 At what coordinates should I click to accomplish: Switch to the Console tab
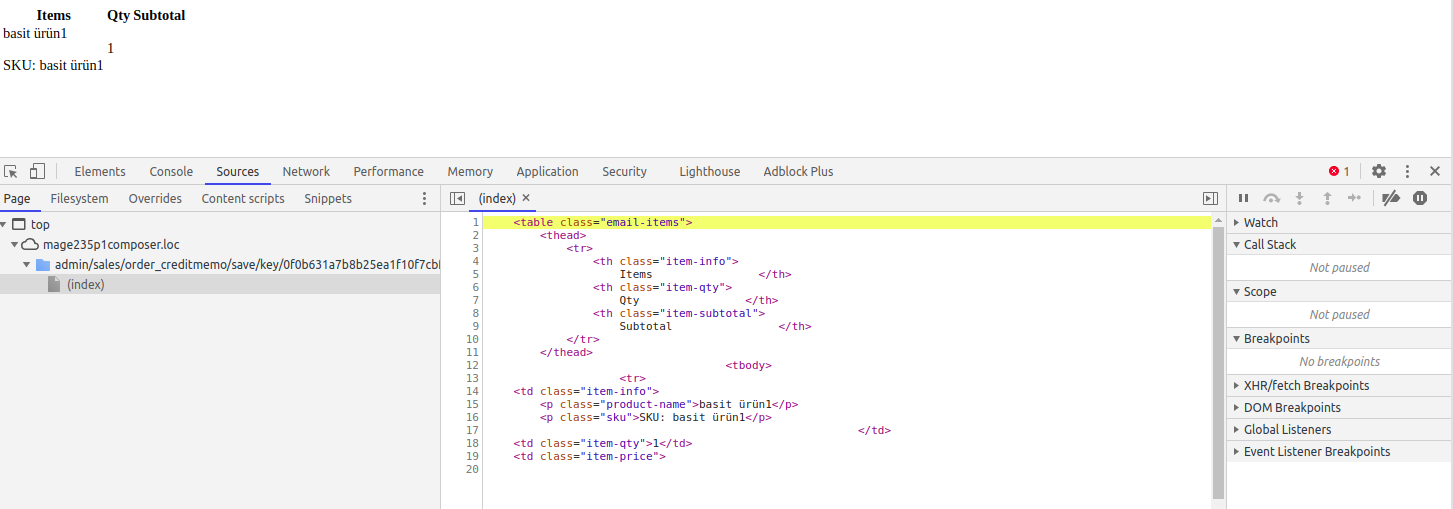coord(171,171)
